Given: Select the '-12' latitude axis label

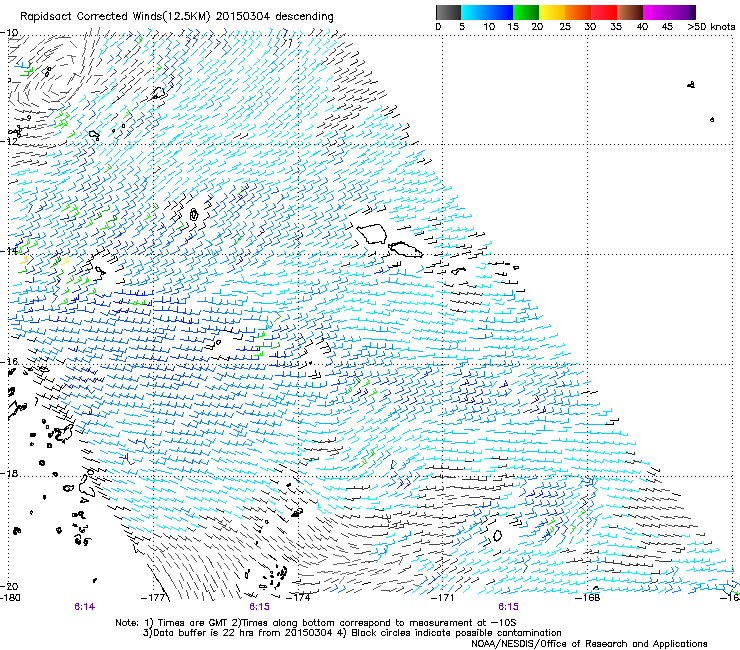Looking at the screenshot, I should [x=9, y=141].
